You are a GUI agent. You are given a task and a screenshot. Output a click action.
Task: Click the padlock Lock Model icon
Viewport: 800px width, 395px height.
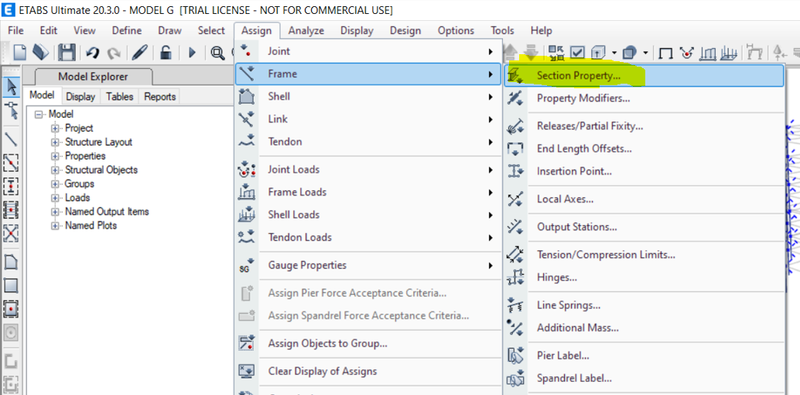[166, 52]
